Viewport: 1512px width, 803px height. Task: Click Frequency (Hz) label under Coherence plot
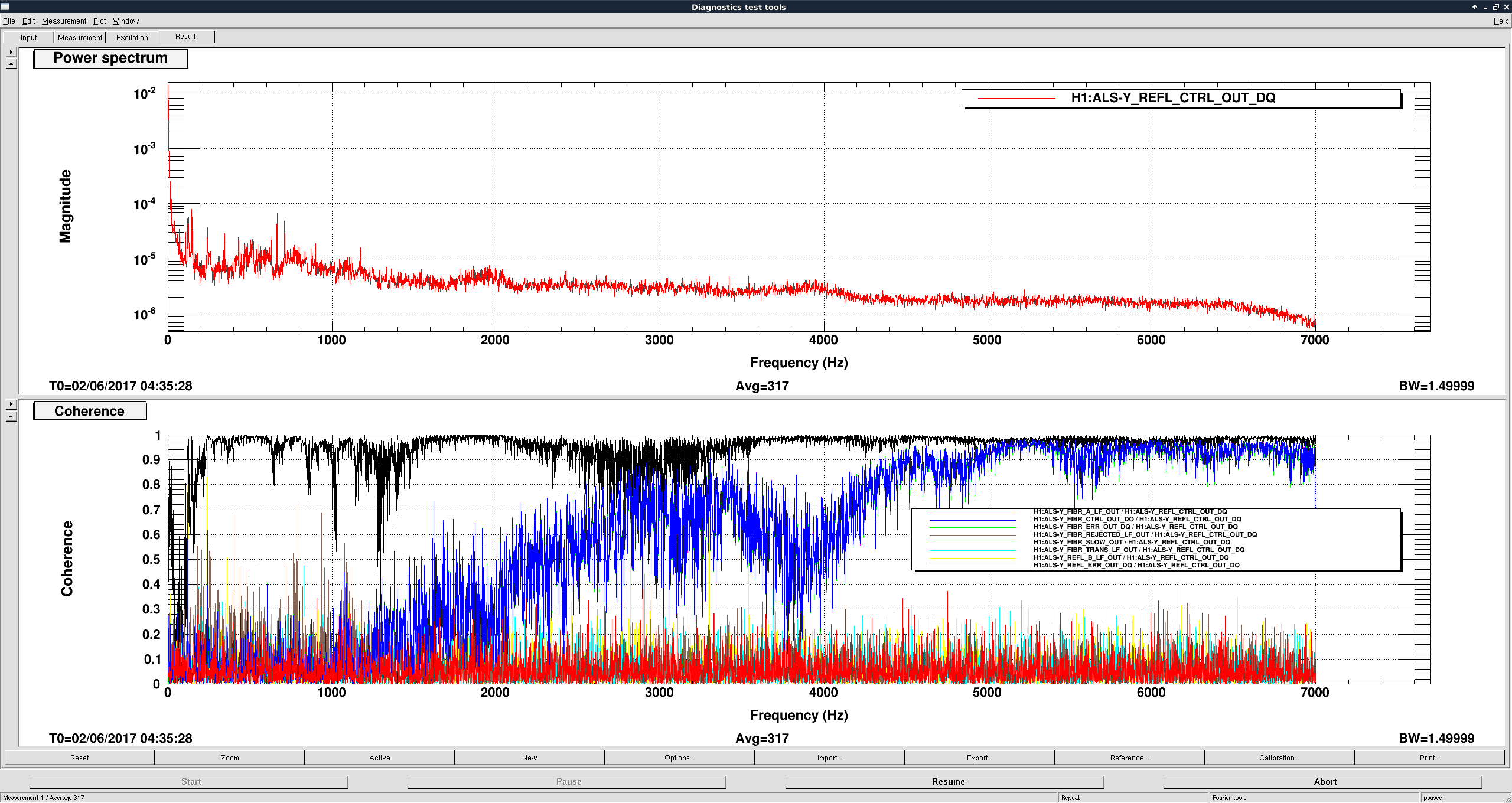tap(799, 715)
